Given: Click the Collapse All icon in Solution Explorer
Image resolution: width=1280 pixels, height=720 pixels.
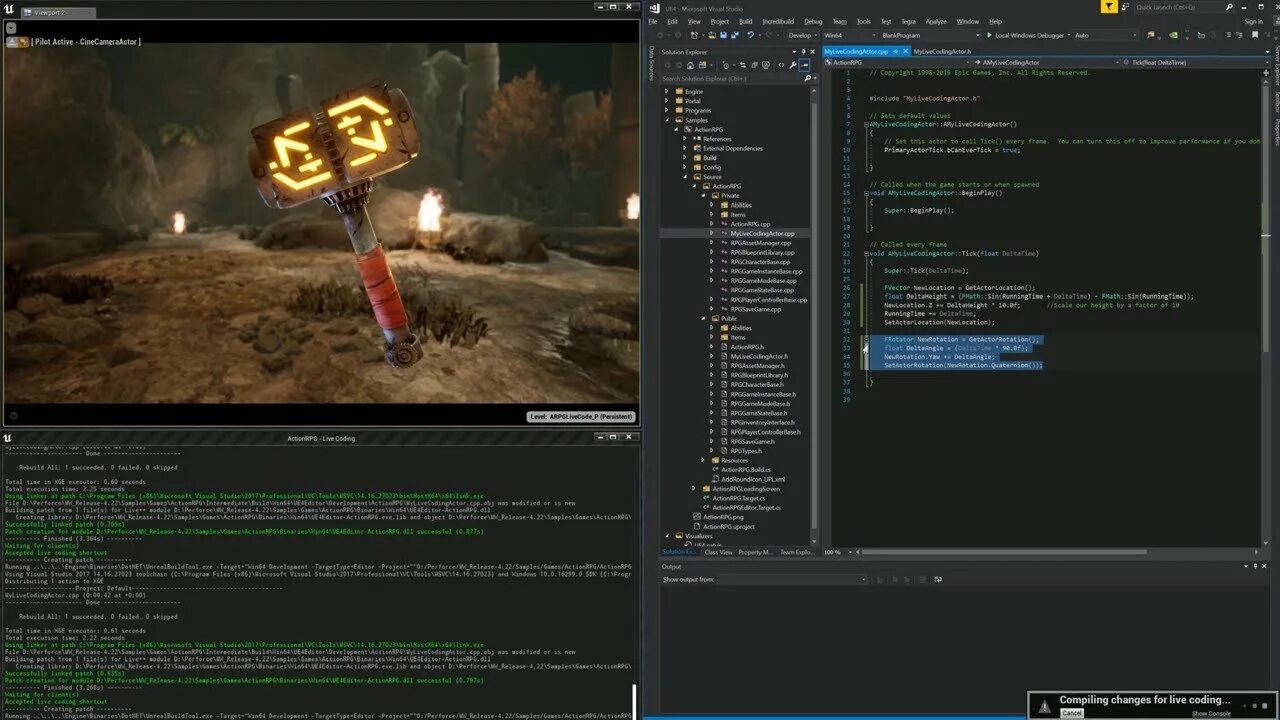Looking at the screenshot, I should pyautogui.click(x=754, y=65).
